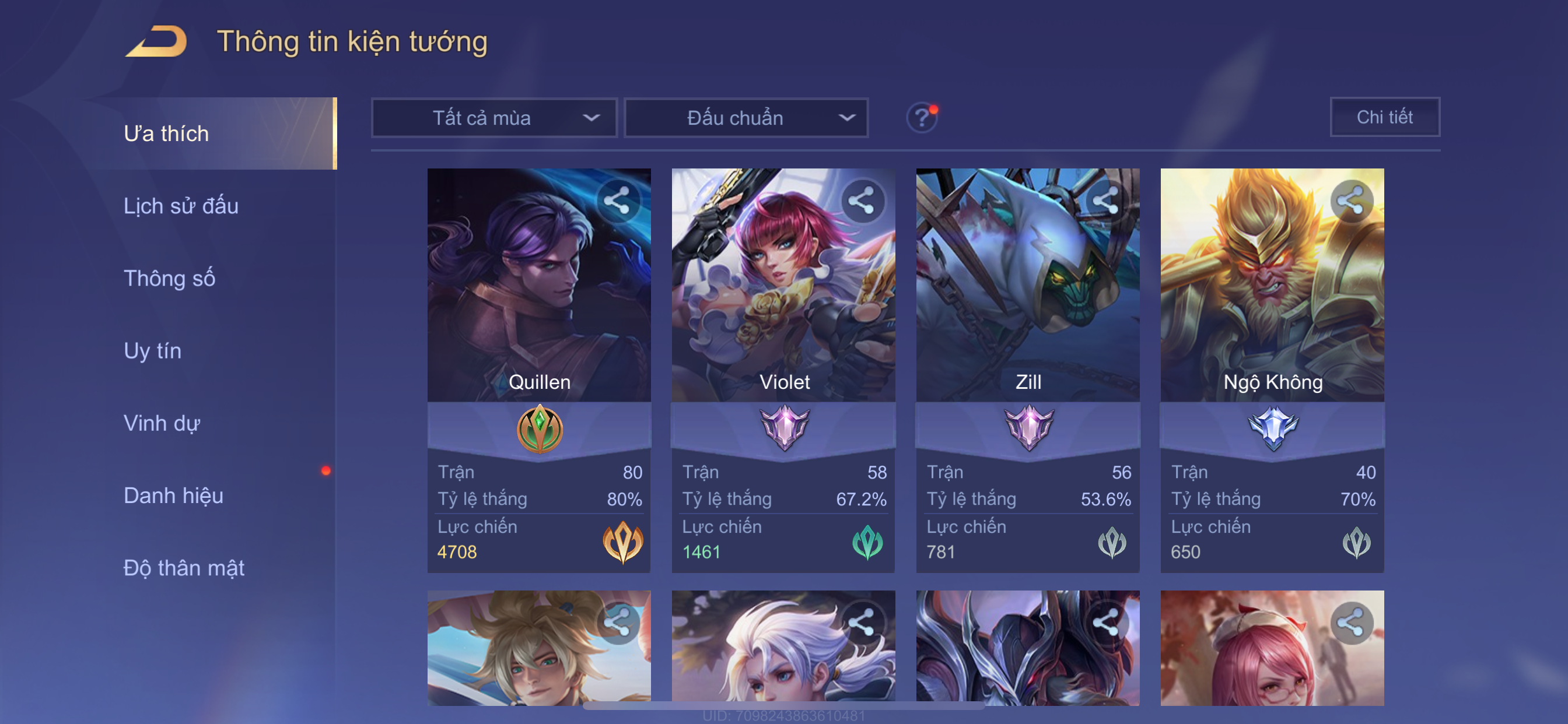Tap Ngộ Không's blue rank badge
This screenshot has height=724, width=1568.
click(1273, 428)
